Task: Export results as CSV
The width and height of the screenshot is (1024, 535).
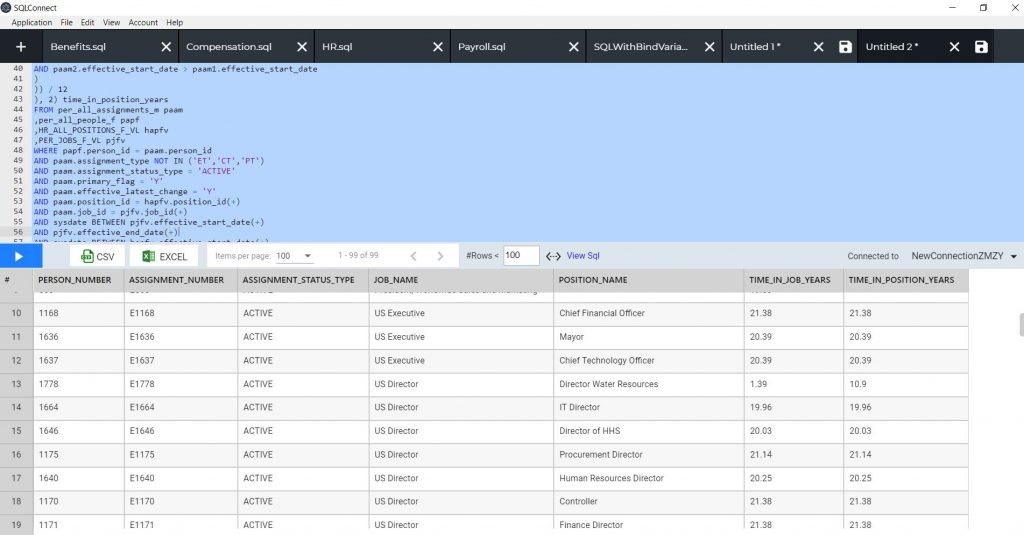Action: point(97,256)
